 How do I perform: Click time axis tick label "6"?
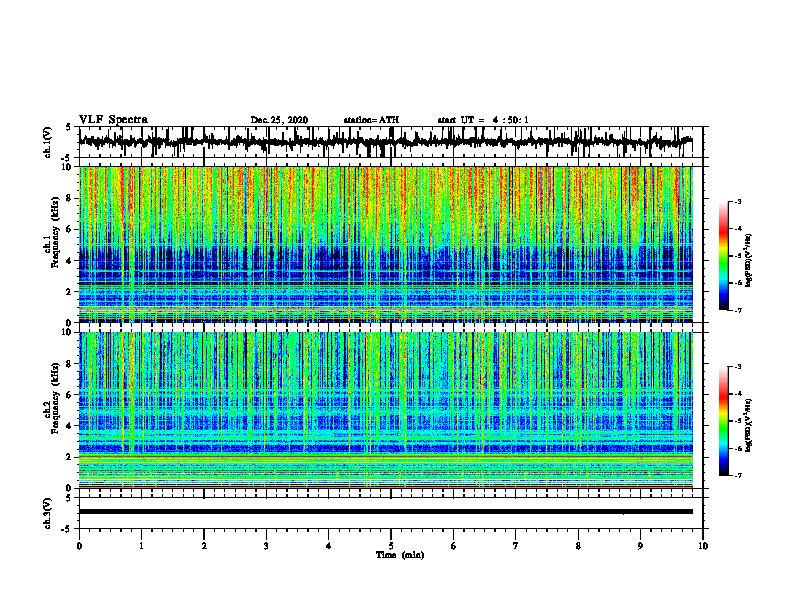point(454,546)
